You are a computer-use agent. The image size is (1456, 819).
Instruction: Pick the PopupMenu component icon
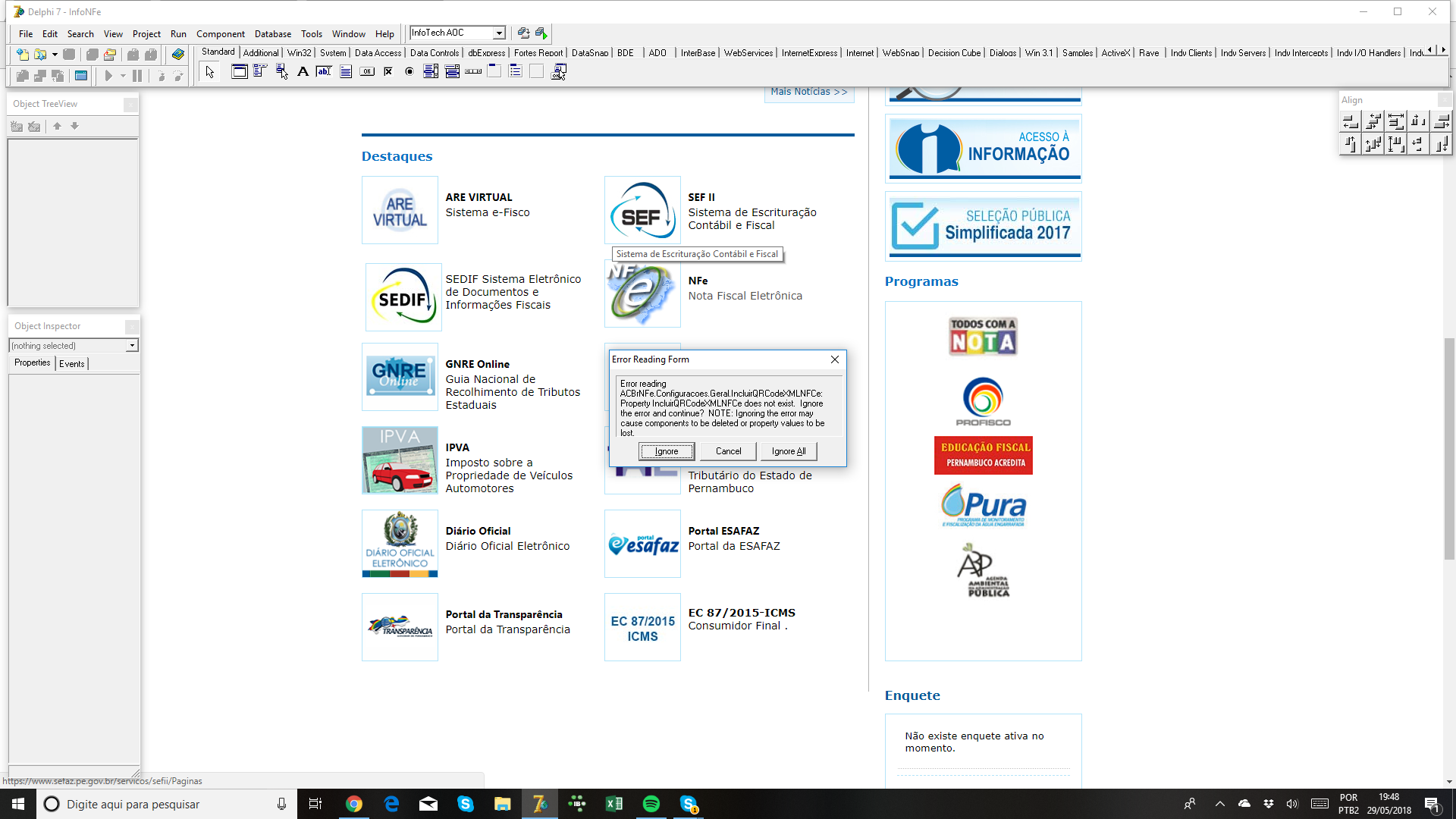pyautogui.click(x=281, y=72)
